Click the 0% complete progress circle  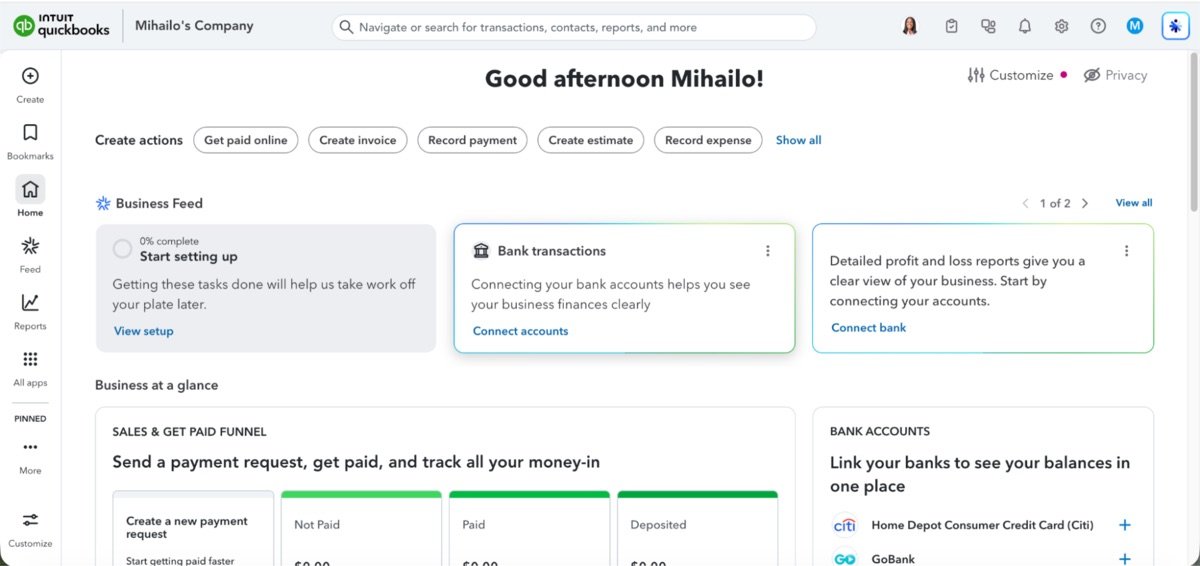click(x=122, y=249)
